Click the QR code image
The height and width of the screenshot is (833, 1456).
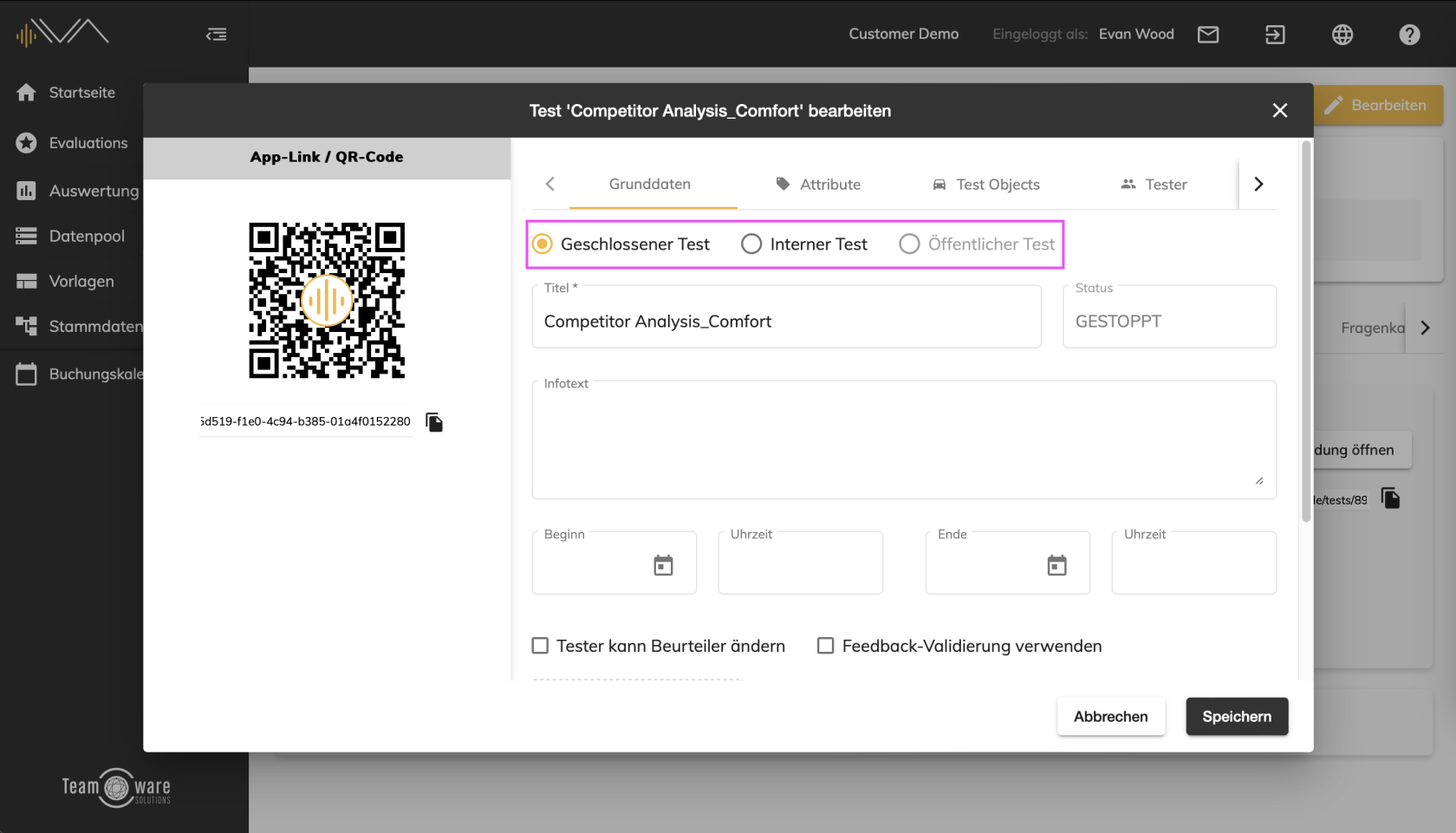(327, 301)
